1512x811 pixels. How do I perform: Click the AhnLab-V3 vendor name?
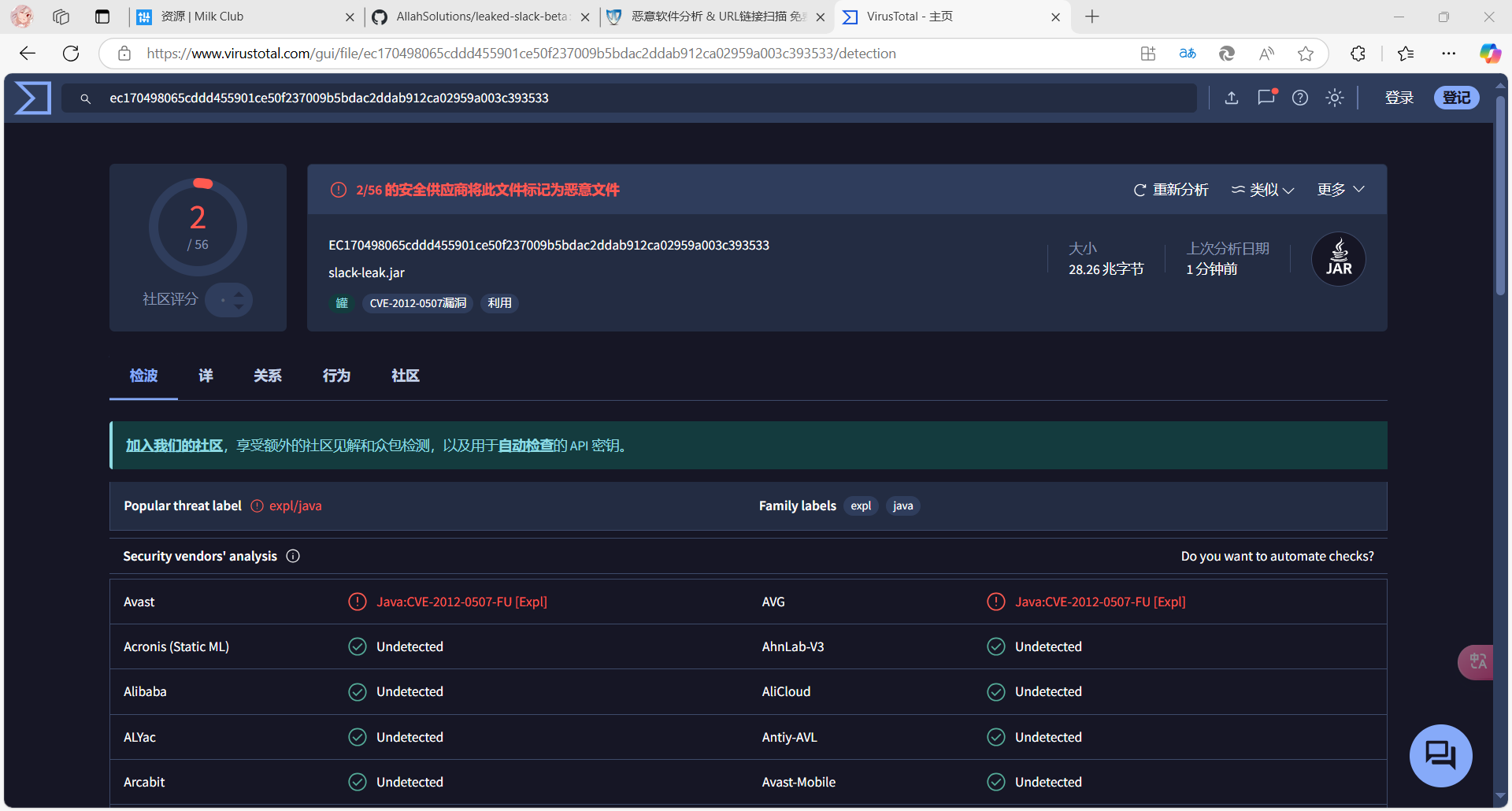click(x=793, y=646)
